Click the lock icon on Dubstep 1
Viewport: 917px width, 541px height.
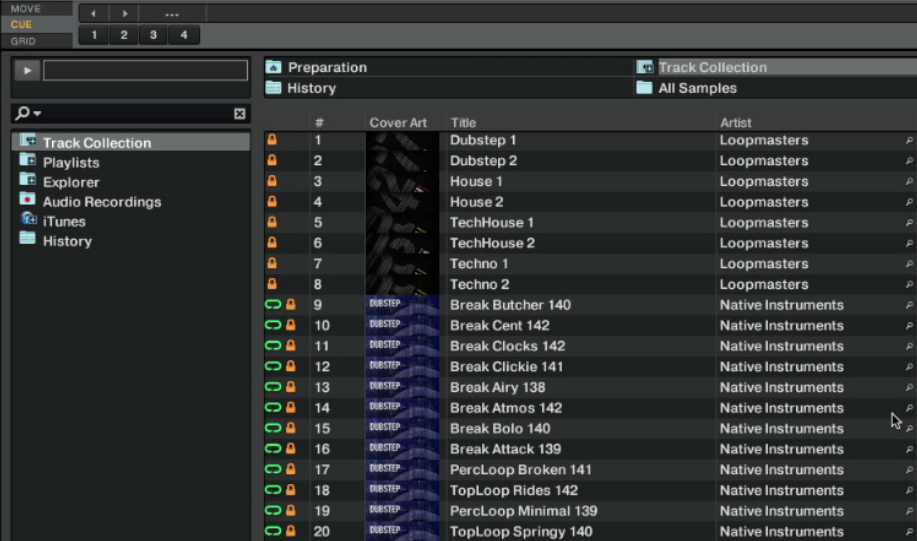272,141
